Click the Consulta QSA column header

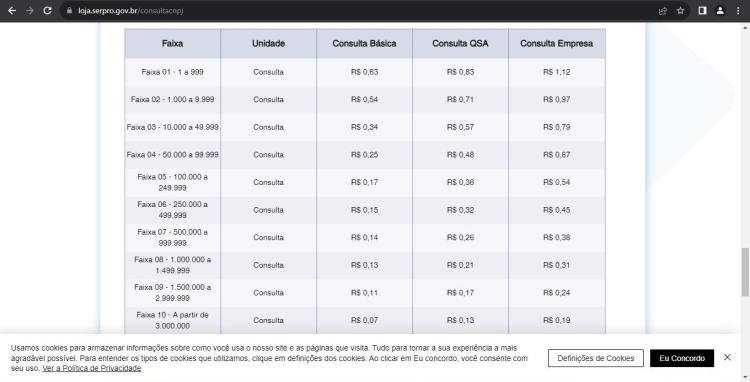pyautogui.click(x=460, y=44)
